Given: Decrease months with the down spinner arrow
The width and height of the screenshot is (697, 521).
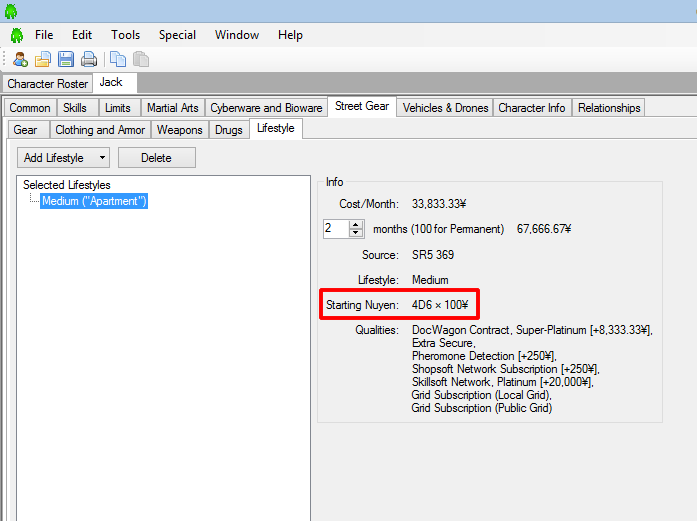Looking at the screenshot, I should (356, 233).
